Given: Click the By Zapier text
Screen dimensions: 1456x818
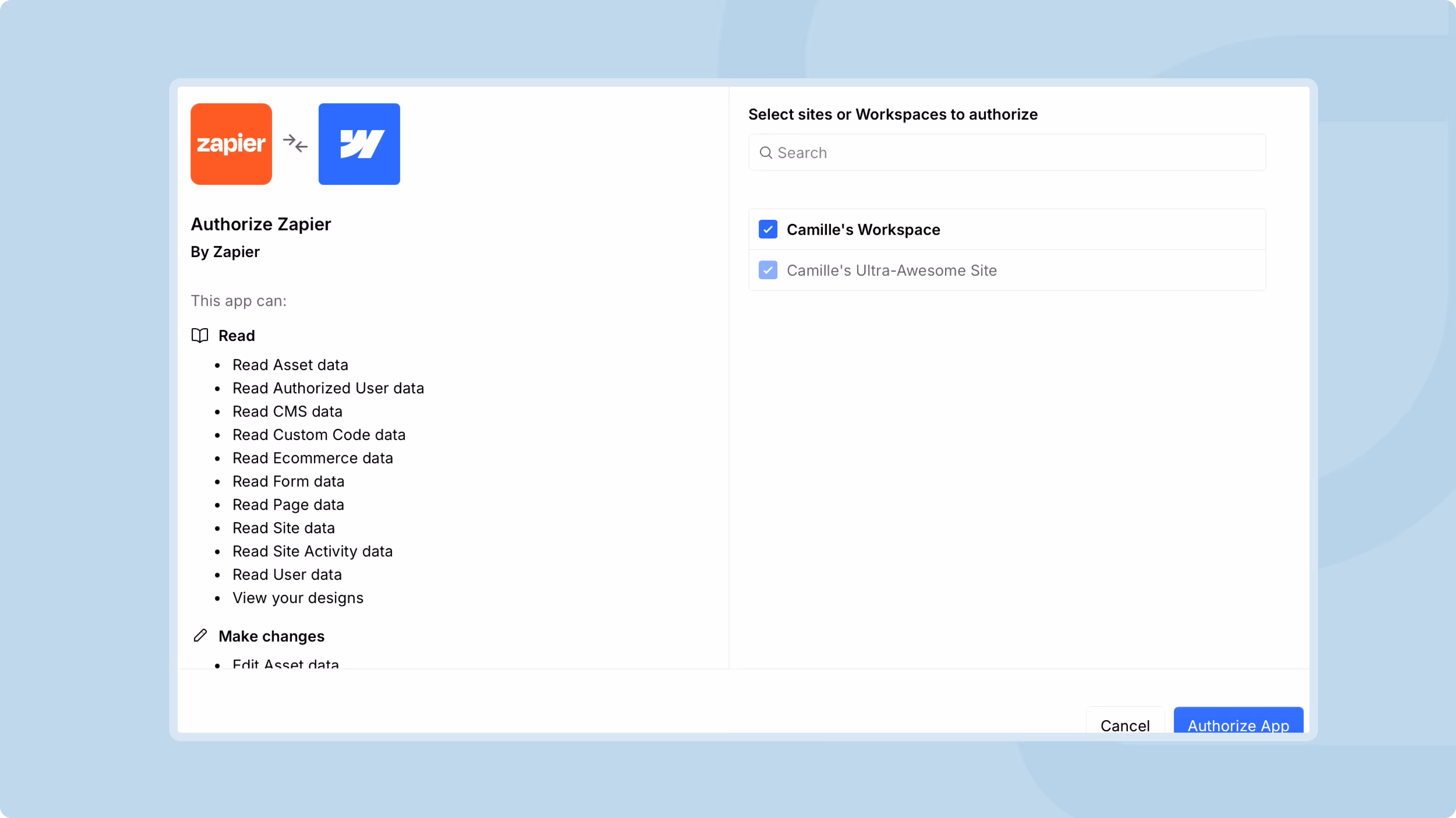Looking at the screenshot, I should tap(225, 252).
